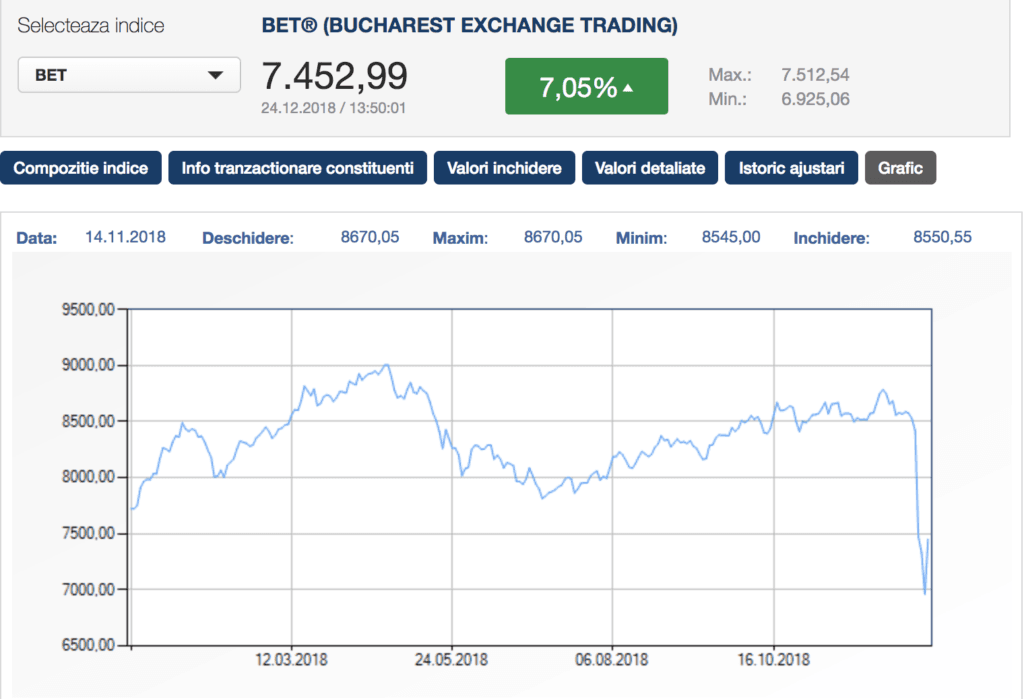Image resolution: width=1024 pixels, height=699 pixels.
Task: Click the 06.08.2018 x-axis date label
Action: point(612,660)
